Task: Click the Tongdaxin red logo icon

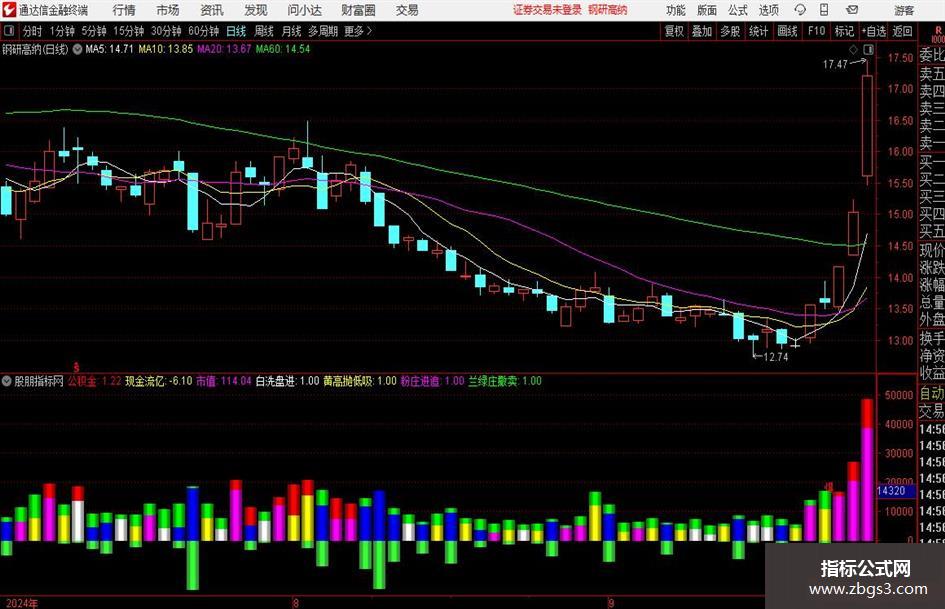Action: pyautogui.click(x=9, y=10)
